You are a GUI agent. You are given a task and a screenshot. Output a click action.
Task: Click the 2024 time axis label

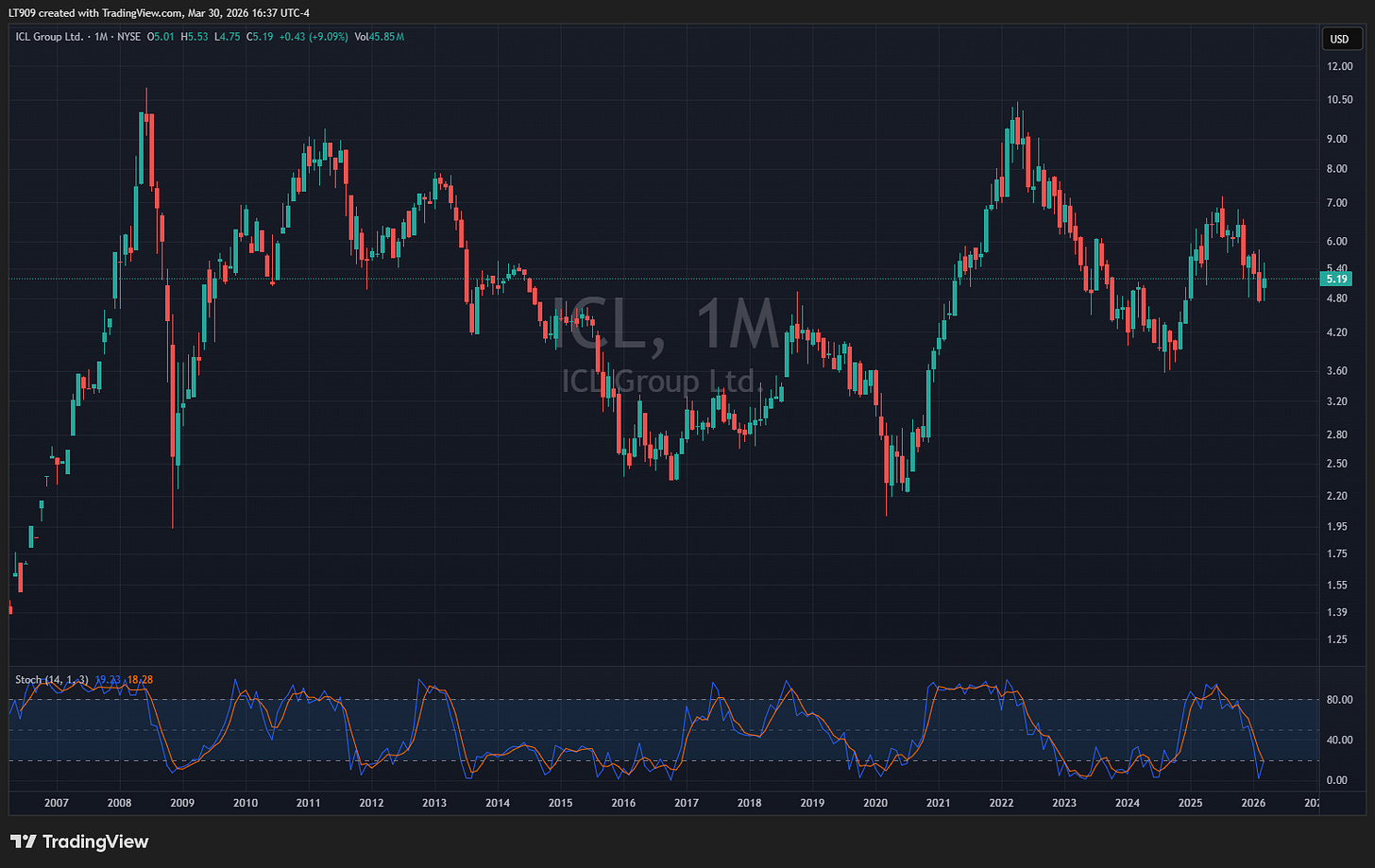click(x=1128, y=804)
